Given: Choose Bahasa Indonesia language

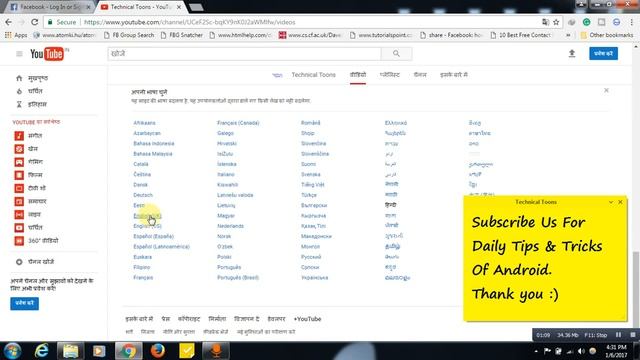Looking at the screenshot, I should click(x=153, y=143).
